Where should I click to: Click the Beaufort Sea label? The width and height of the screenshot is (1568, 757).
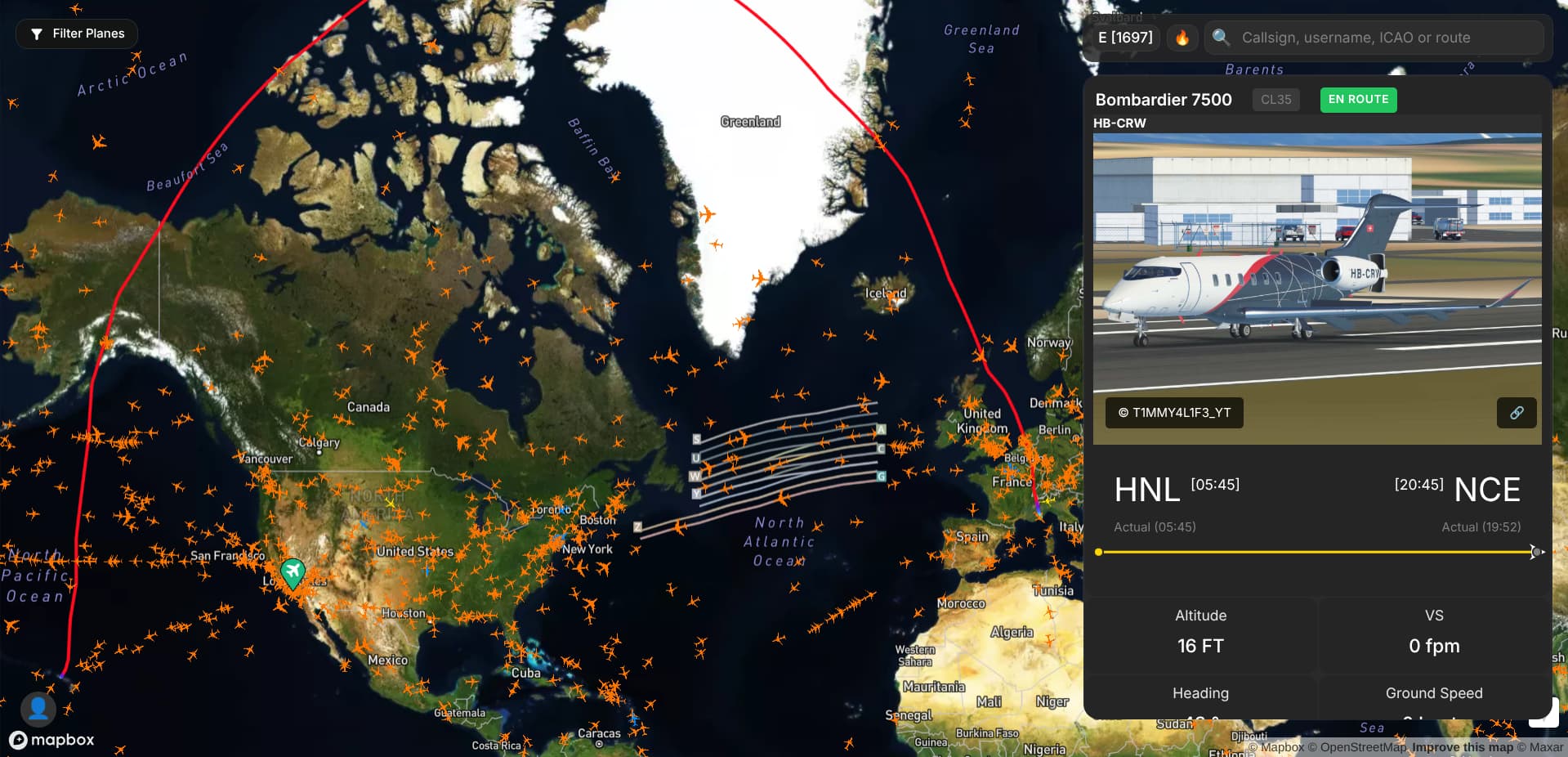(187, 167)
